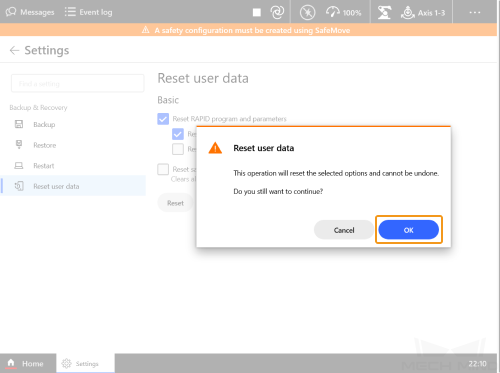The image size is (500, 373).
Task: Toggle the checked sub-option under Reset RAPID
Action: point(178,134)
